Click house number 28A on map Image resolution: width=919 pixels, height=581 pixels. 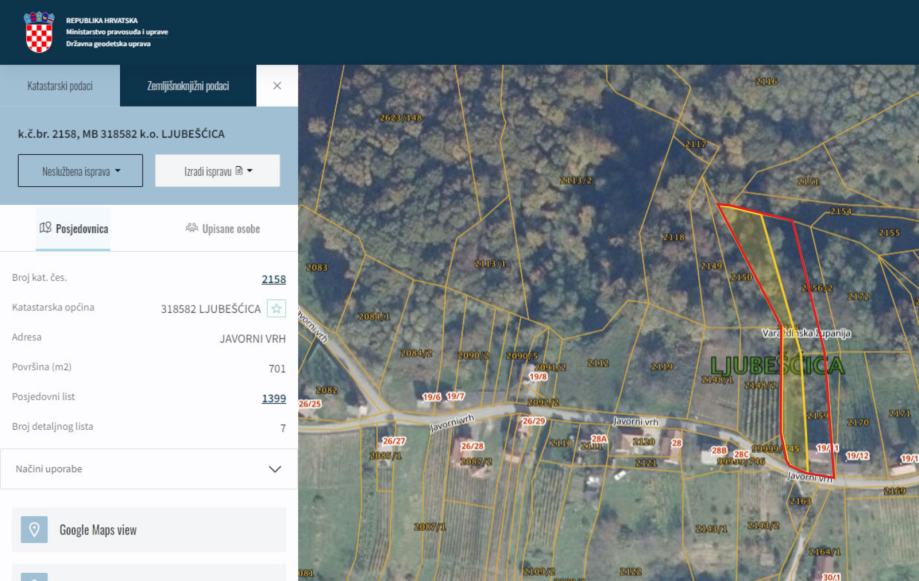point(599,439)
